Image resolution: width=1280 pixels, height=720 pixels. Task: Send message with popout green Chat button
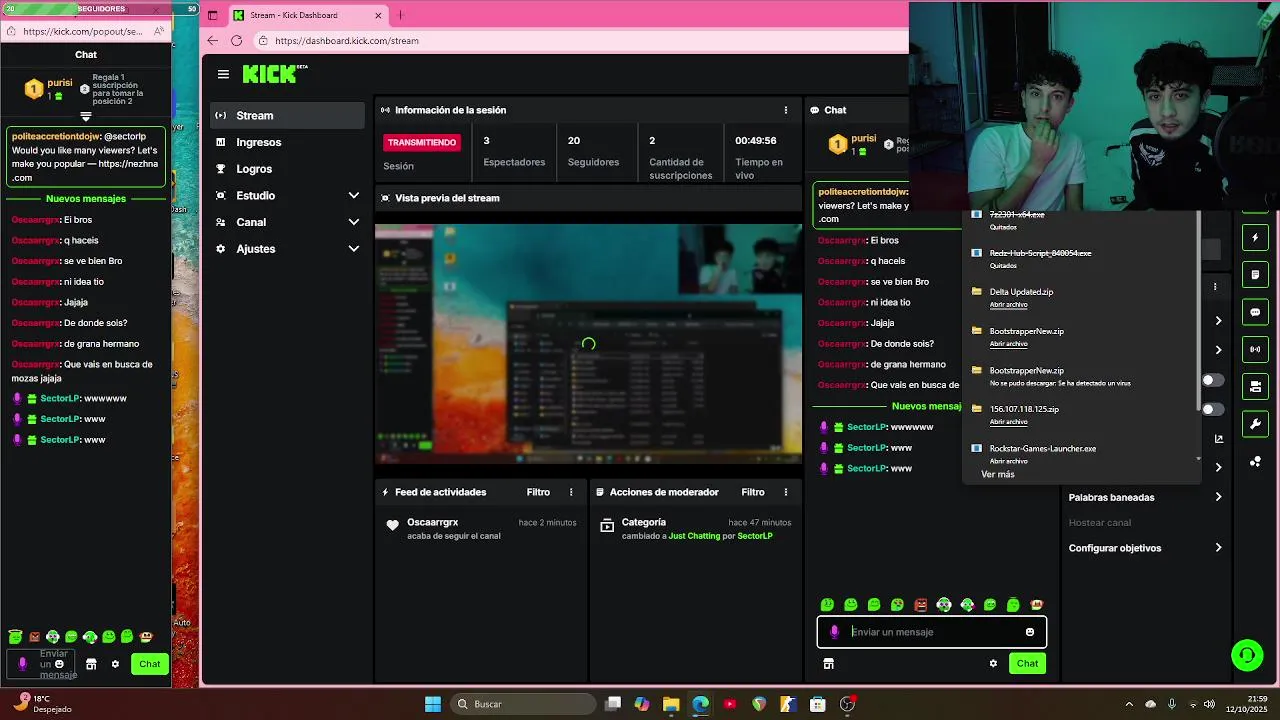tap(149, 664)
